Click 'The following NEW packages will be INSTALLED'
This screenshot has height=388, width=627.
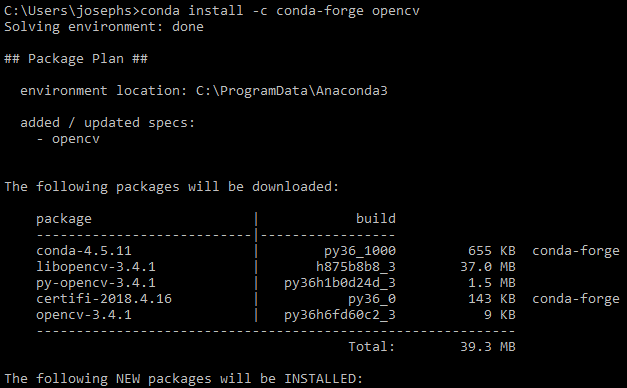click(184, 378)
